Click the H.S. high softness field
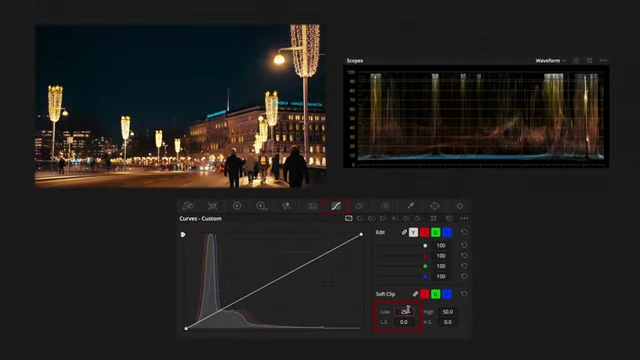This screenshot has width=640, height=360. coord(448,322)
